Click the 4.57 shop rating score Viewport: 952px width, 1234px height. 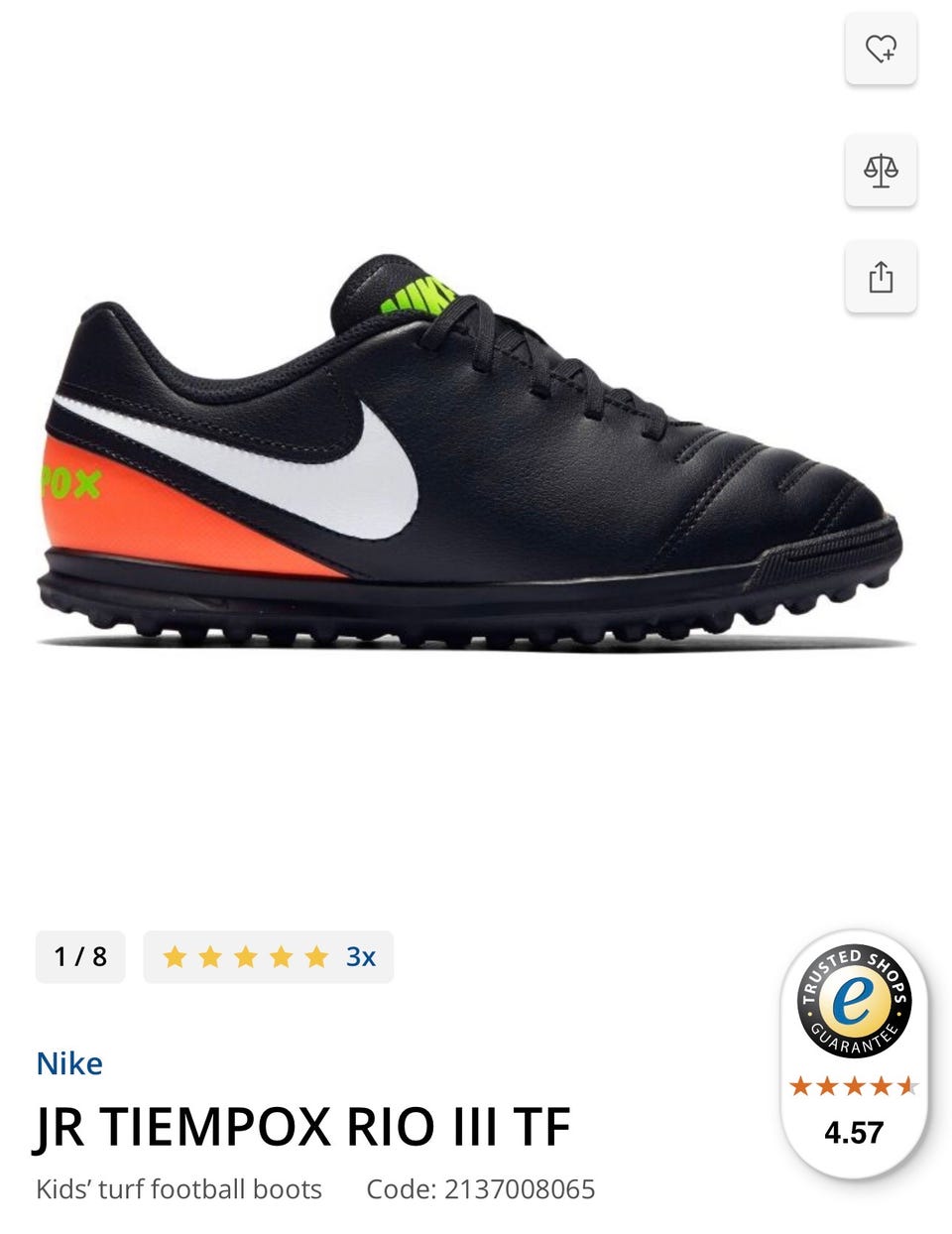pyautogui.click(x=854, y=1133)
